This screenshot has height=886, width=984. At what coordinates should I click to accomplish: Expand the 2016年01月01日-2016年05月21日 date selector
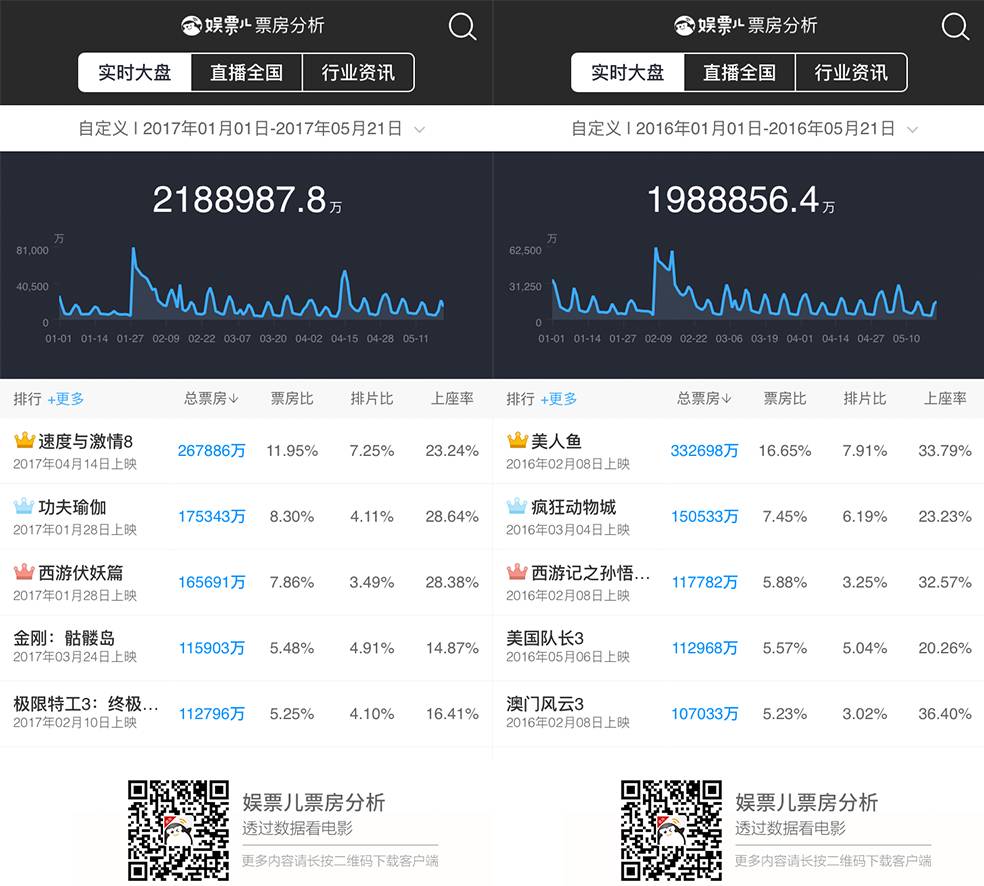pos(744,129)
